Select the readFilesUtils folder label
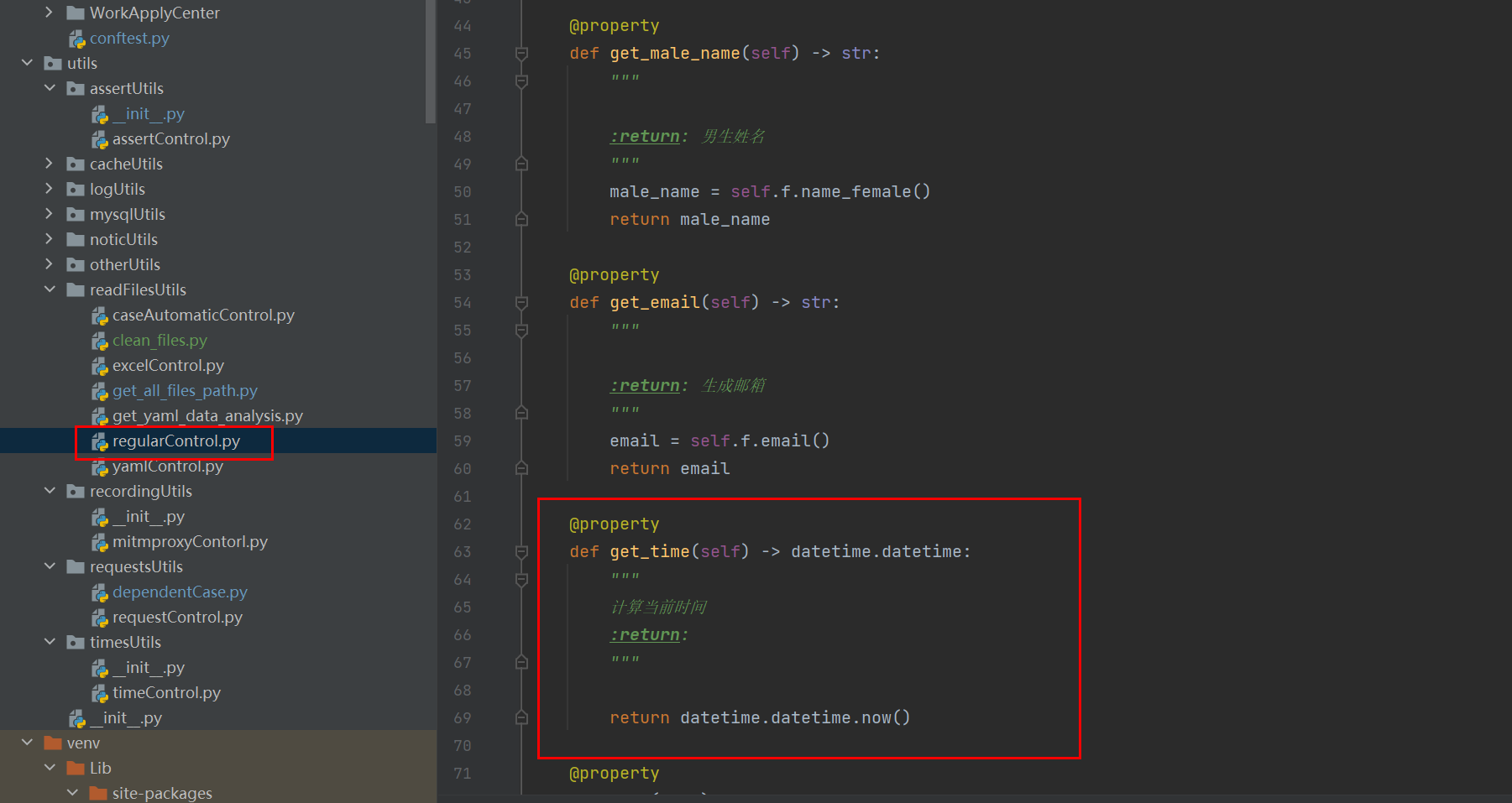The height and width of the screenshot is (803, 1512). point(138,289)
